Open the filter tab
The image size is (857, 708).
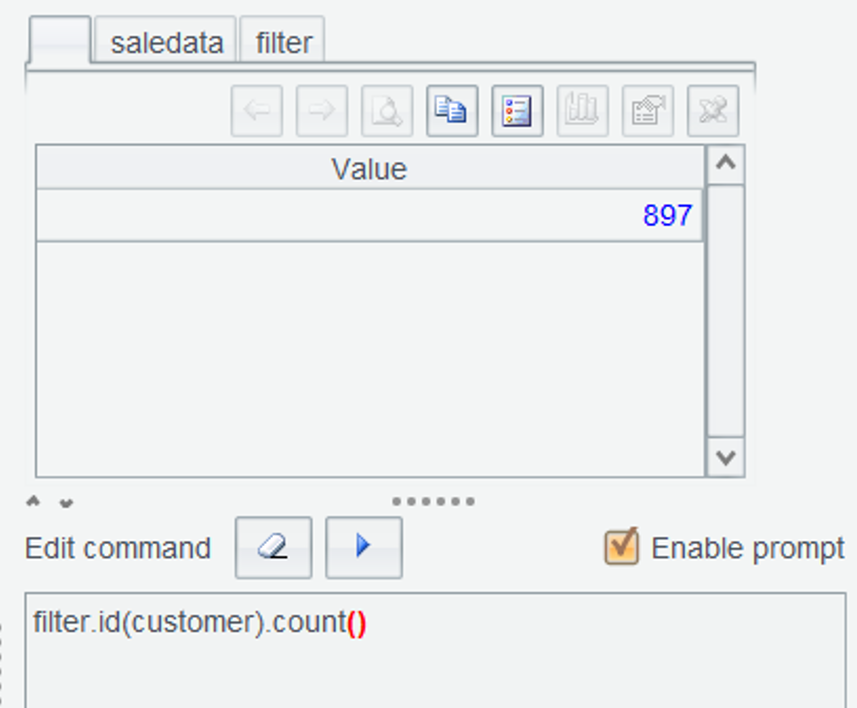pos(283,43)
